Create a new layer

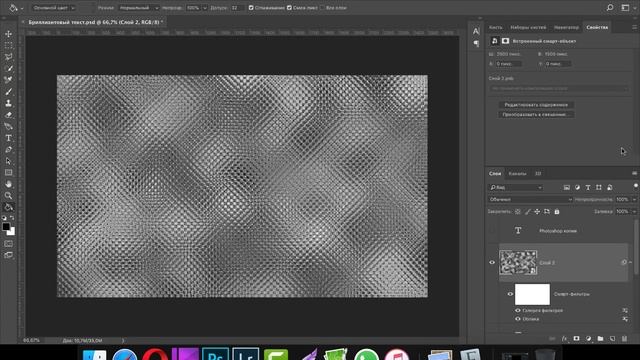(612, 339)
